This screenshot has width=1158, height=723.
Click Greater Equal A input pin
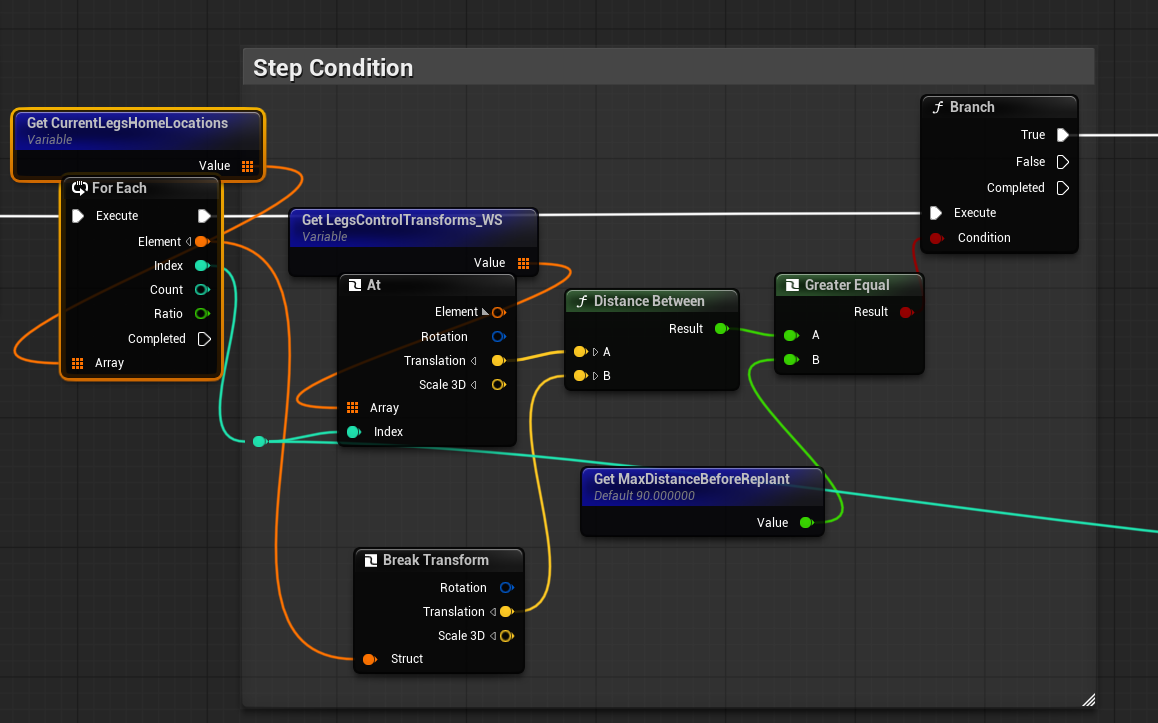tap(791, 335)
